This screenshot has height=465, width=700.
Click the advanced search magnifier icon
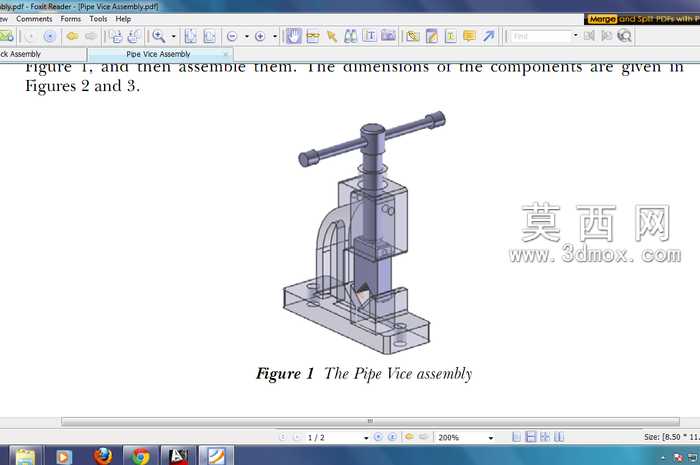coord(625,36)
